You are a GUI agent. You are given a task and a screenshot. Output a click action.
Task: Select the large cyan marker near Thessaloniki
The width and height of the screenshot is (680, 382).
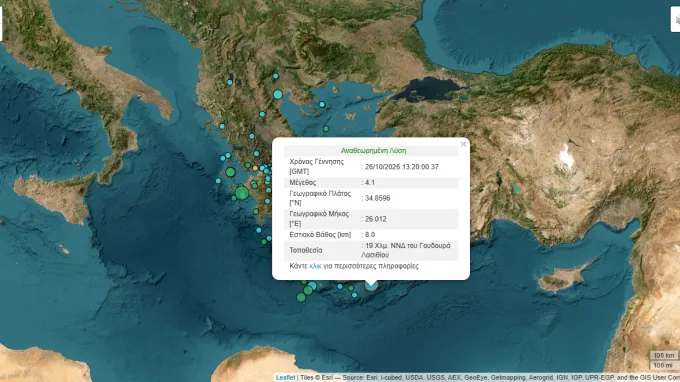click(x=278, y=94)
